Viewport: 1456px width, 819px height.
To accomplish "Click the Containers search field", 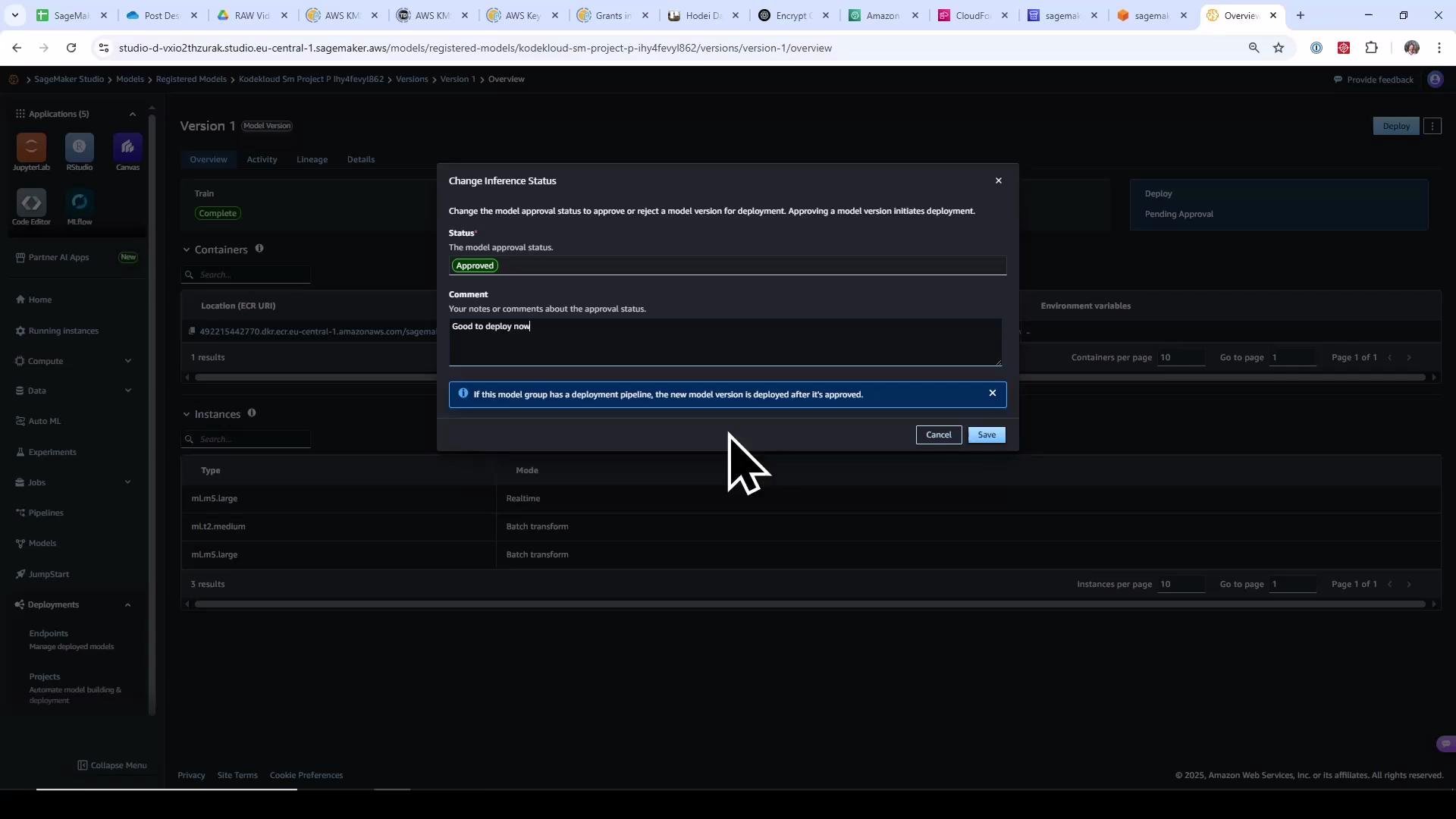I will coord(246,275).
